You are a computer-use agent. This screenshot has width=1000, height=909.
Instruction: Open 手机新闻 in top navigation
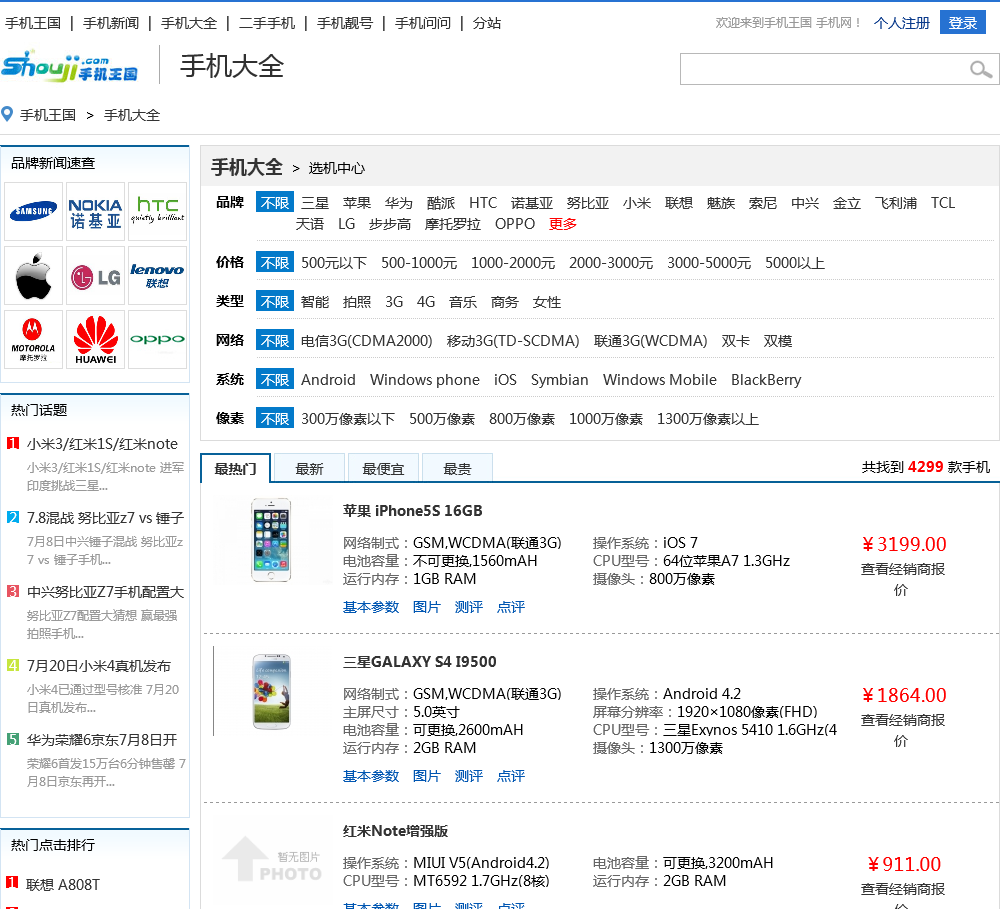[111, 24]
